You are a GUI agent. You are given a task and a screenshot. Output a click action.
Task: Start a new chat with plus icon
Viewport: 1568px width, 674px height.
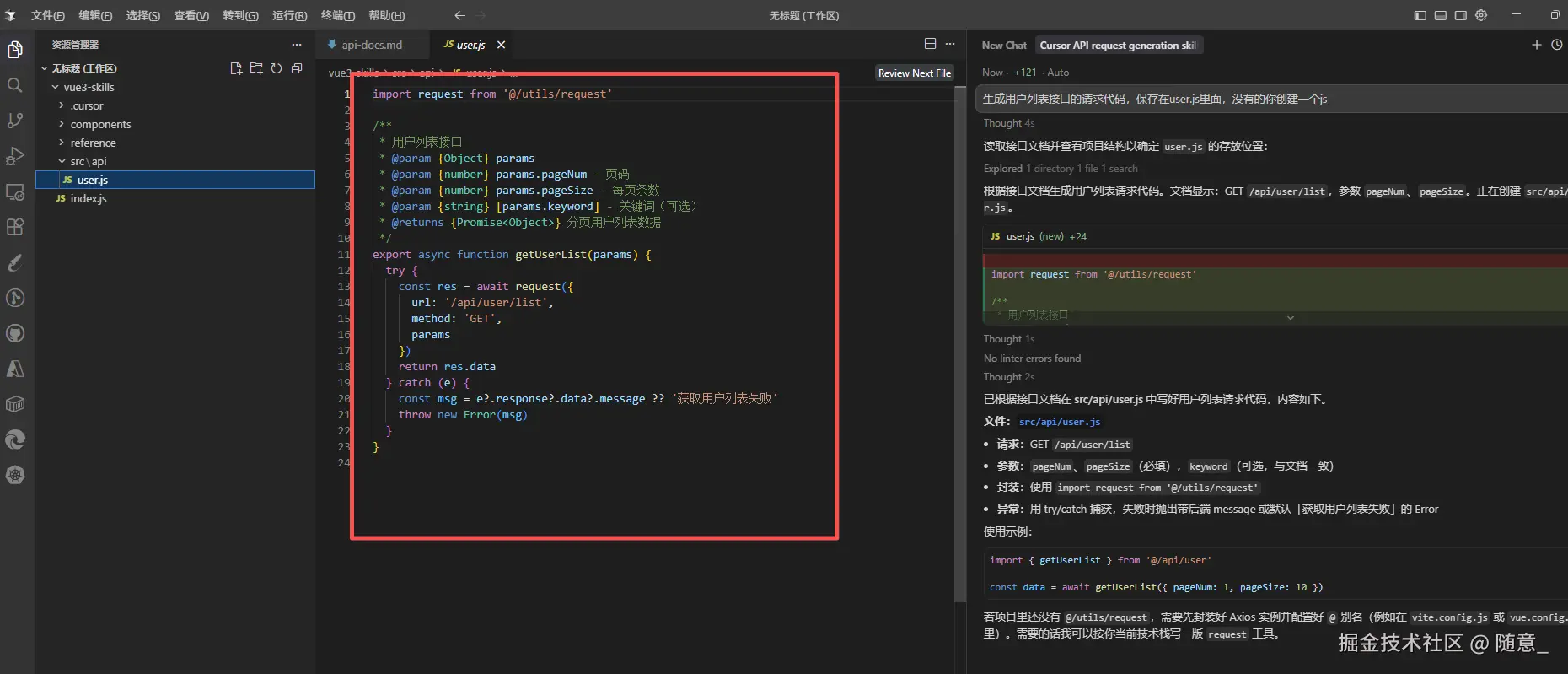[x=1536, y=45]
